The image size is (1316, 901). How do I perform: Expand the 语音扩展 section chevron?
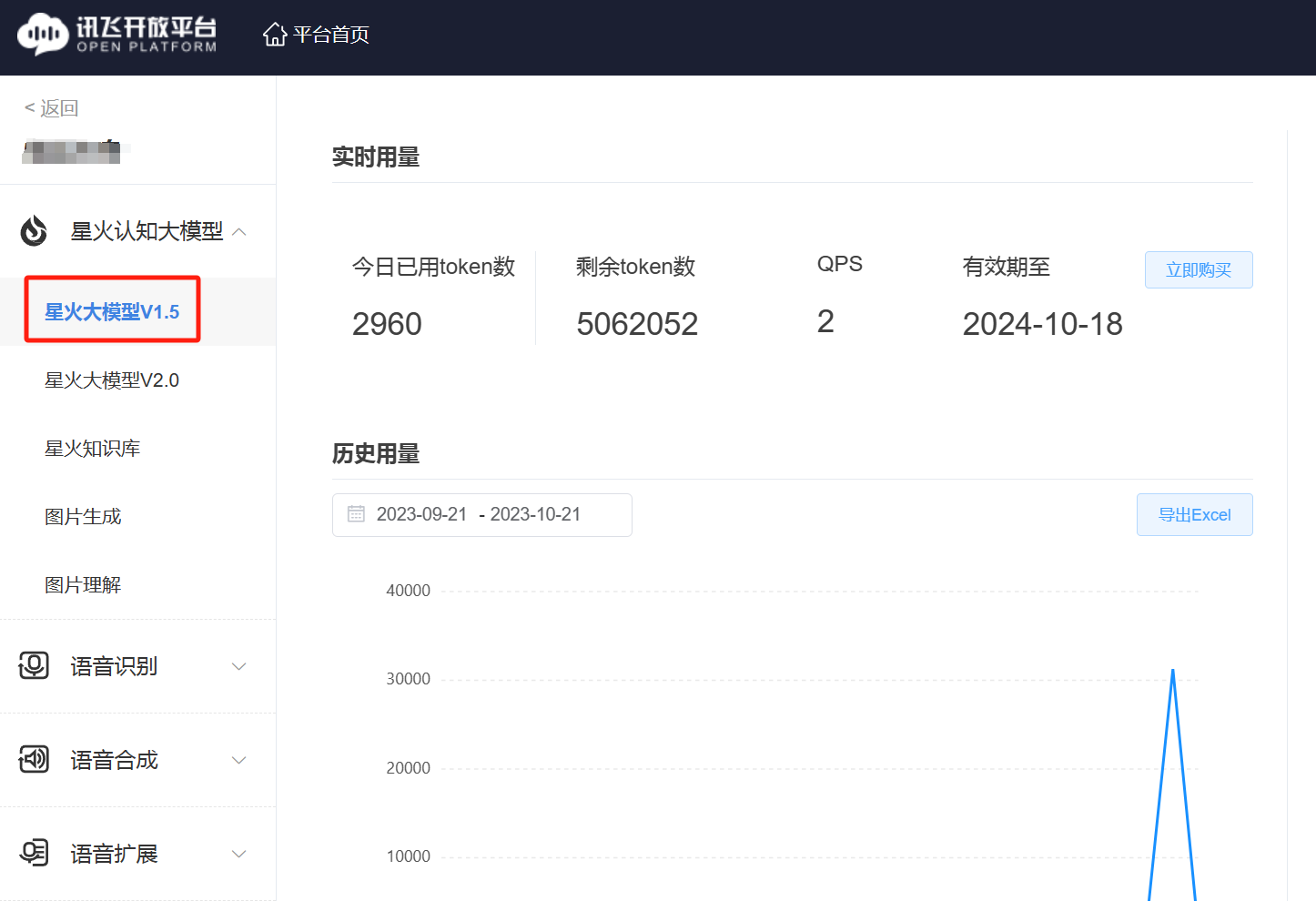tap(239, 855)
